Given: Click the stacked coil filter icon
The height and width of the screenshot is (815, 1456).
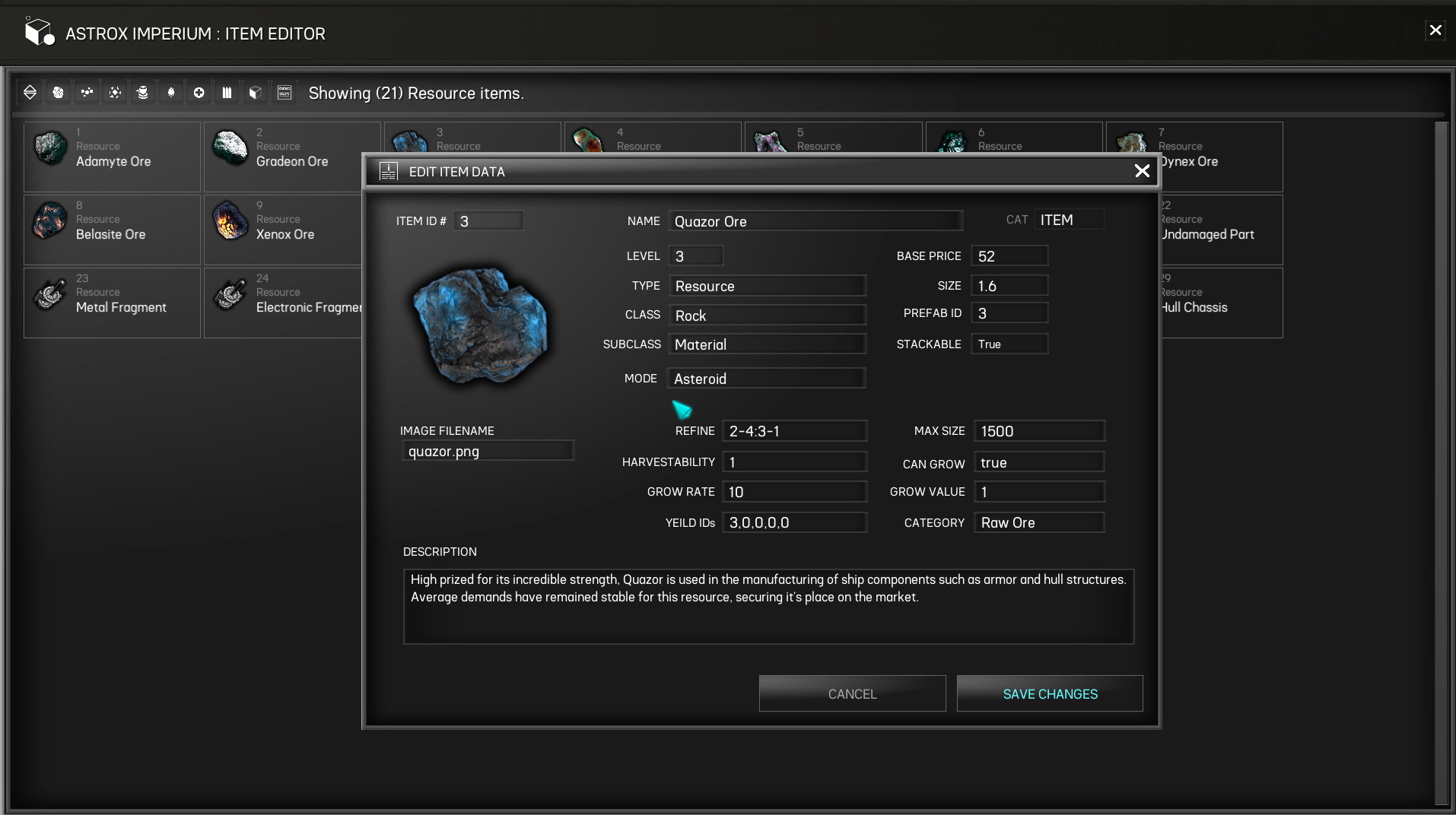Looking at the screenshot, I should coord(141,92).
